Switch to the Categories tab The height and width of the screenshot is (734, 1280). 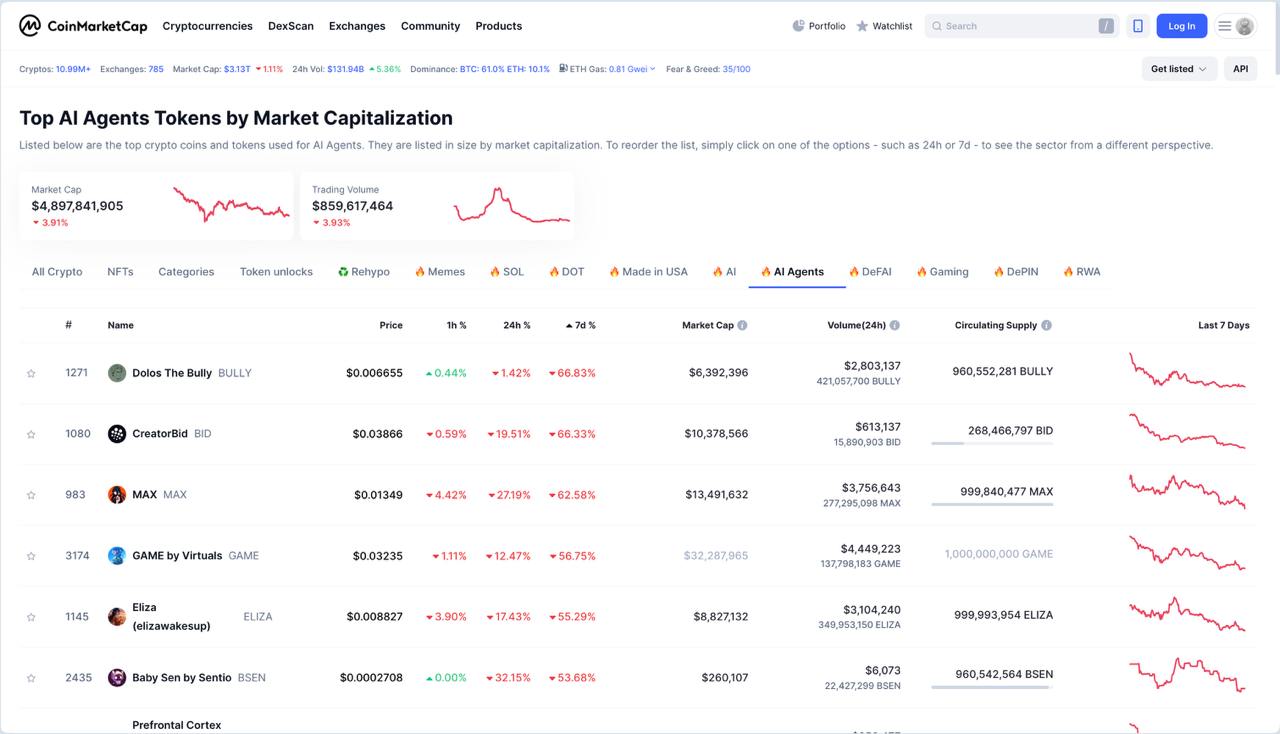tap(186, 272)
